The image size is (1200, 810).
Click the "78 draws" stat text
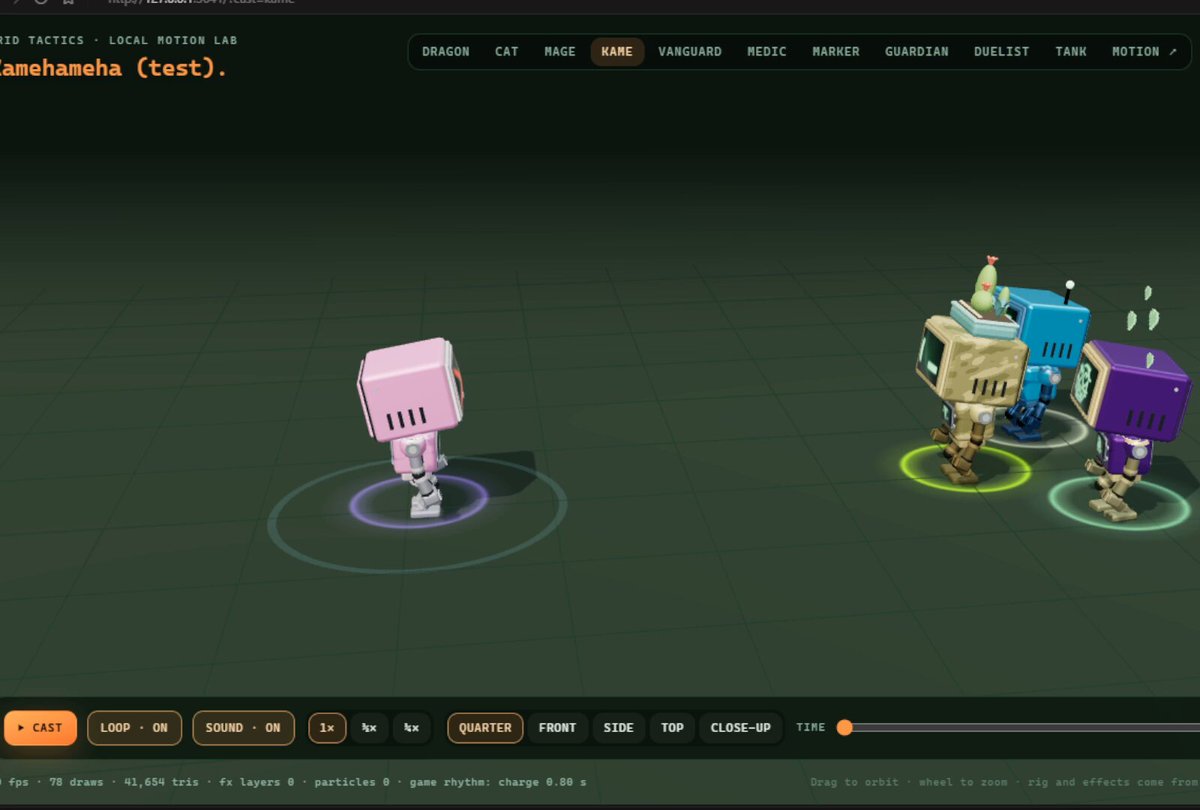click(x=74, y=782)
